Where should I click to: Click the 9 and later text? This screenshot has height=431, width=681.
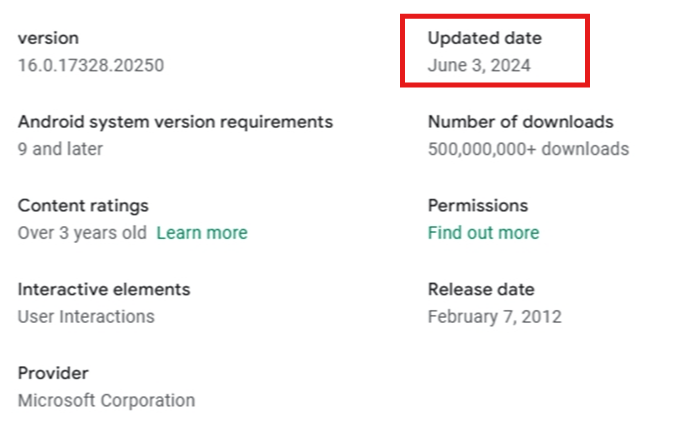click(60, 149)
